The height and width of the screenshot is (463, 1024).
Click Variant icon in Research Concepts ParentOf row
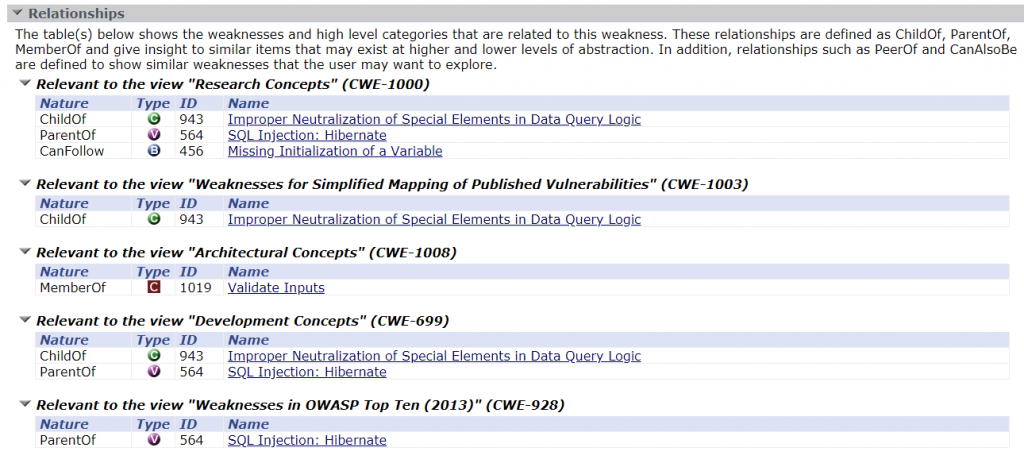point(154,135)
